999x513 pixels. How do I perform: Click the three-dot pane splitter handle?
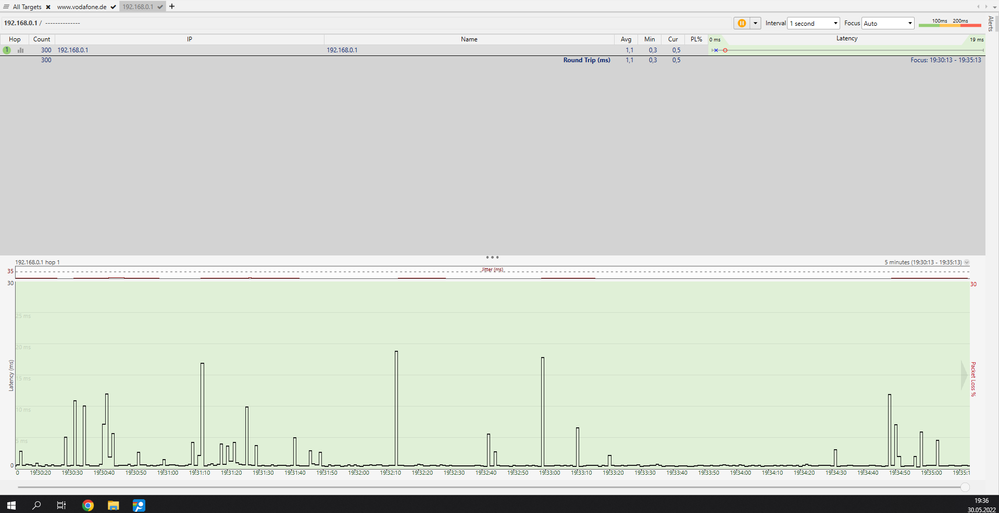[x=492, y=257]
